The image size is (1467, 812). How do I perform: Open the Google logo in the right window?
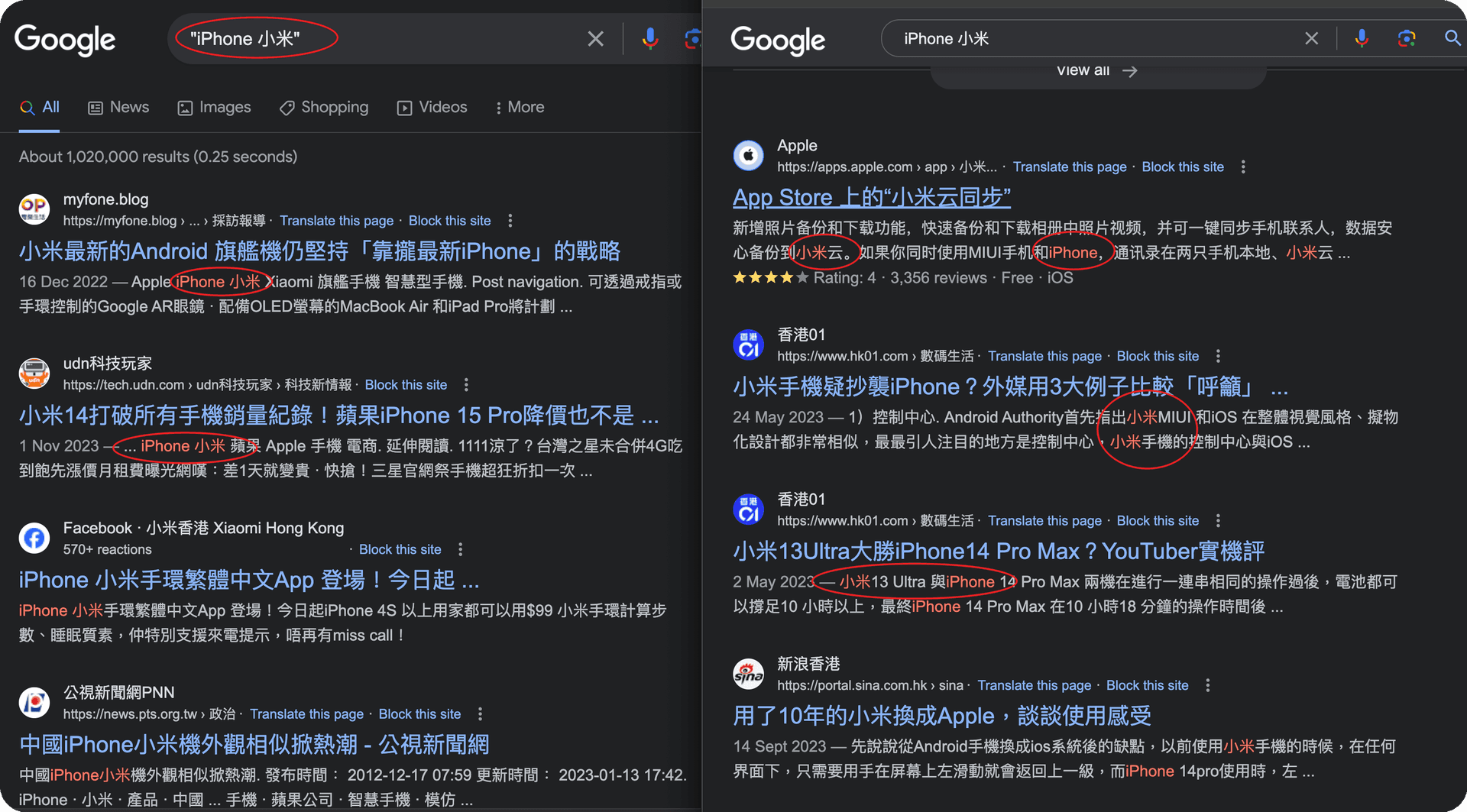click(778, 40)
